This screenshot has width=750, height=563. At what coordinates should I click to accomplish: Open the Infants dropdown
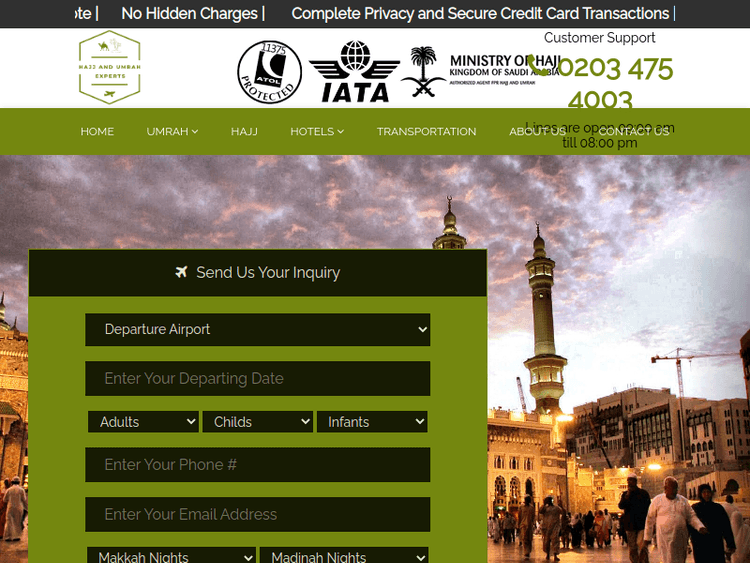point(371,422)
